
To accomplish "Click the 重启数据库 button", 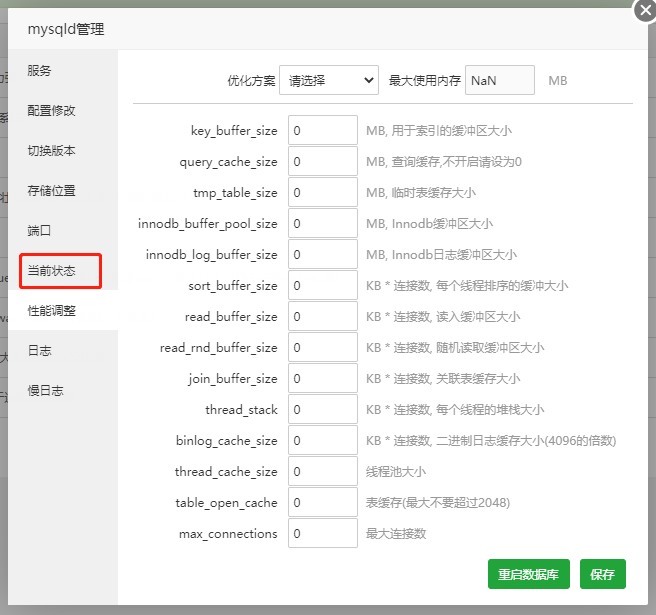I will coord(529,574).
